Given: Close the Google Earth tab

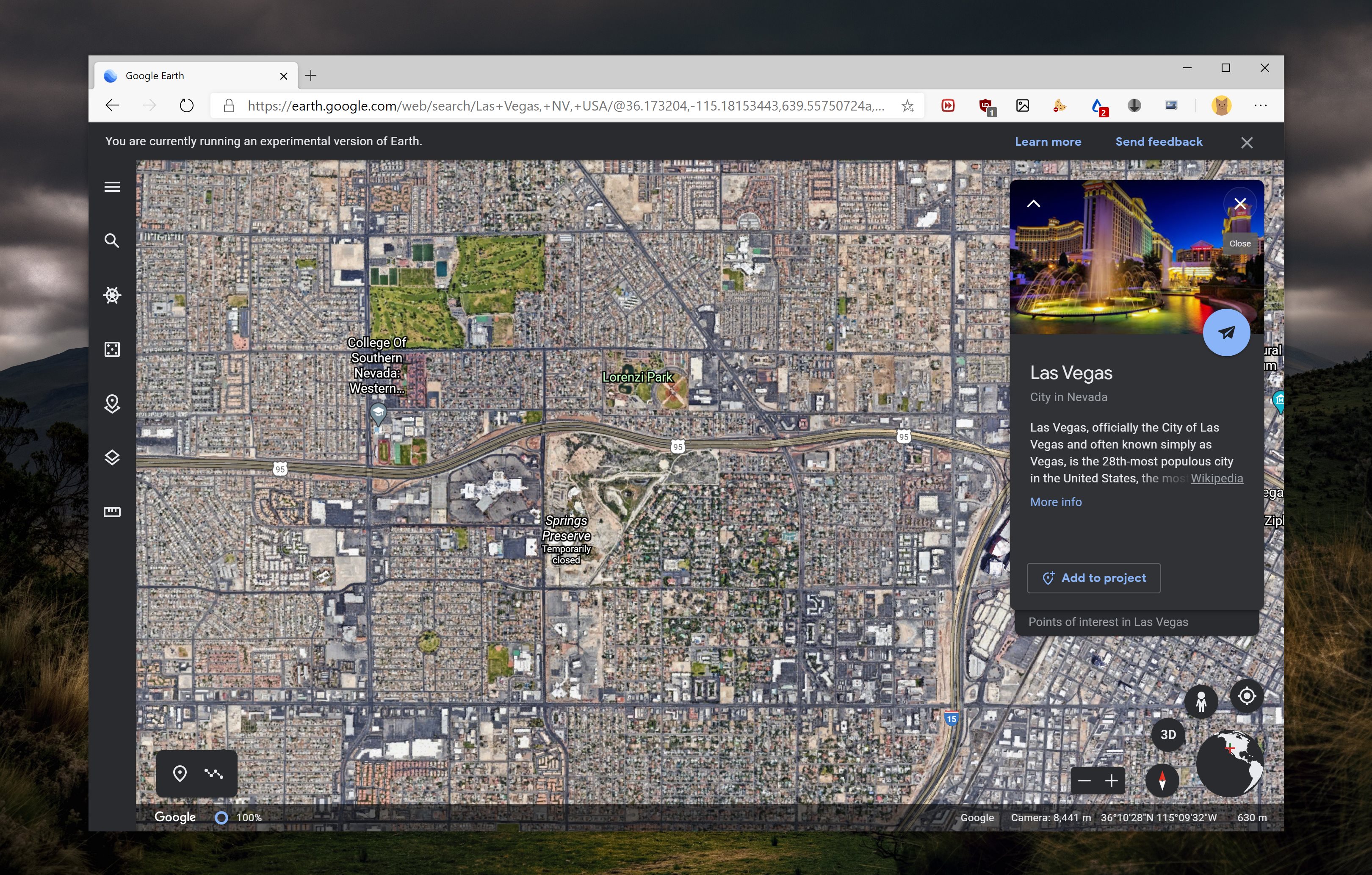Looking at the screenshot, I should coord(283,76).
